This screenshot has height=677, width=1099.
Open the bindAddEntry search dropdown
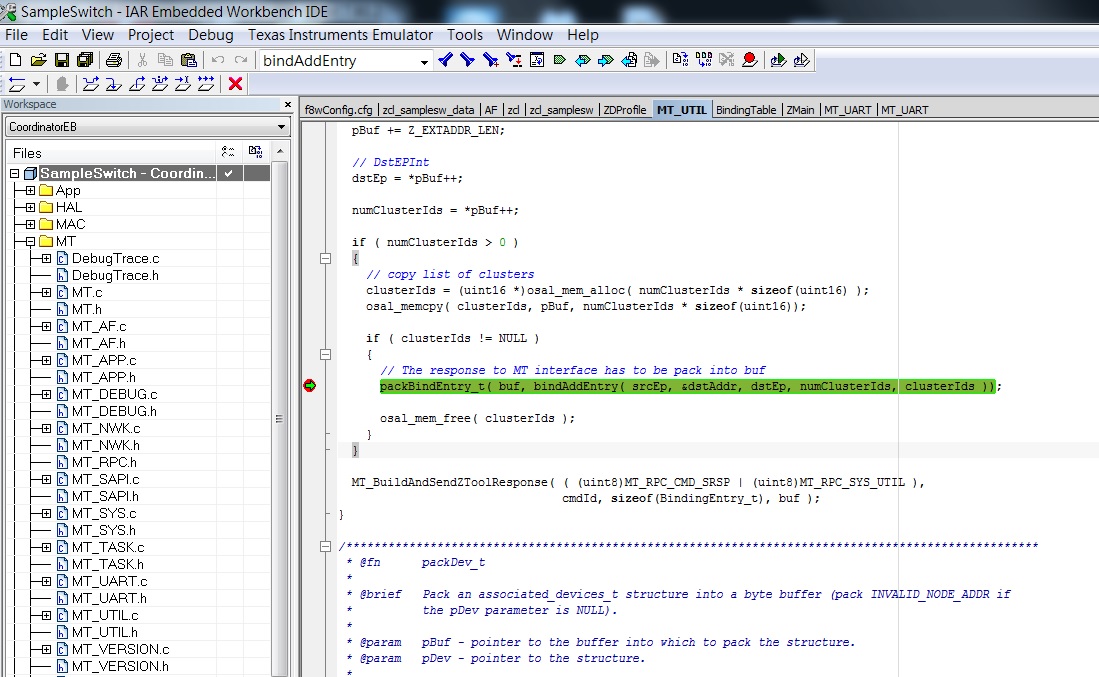[x=424, y=62]
